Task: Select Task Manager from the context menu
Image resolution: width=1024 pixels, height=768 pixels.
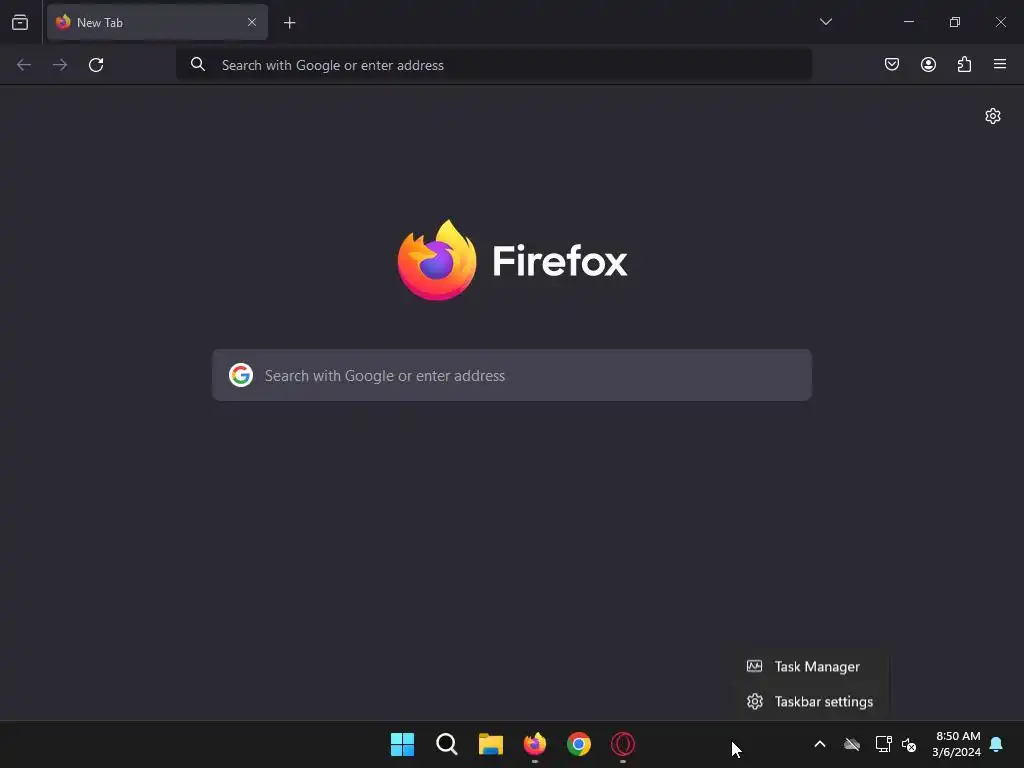Action: (810, 667)
